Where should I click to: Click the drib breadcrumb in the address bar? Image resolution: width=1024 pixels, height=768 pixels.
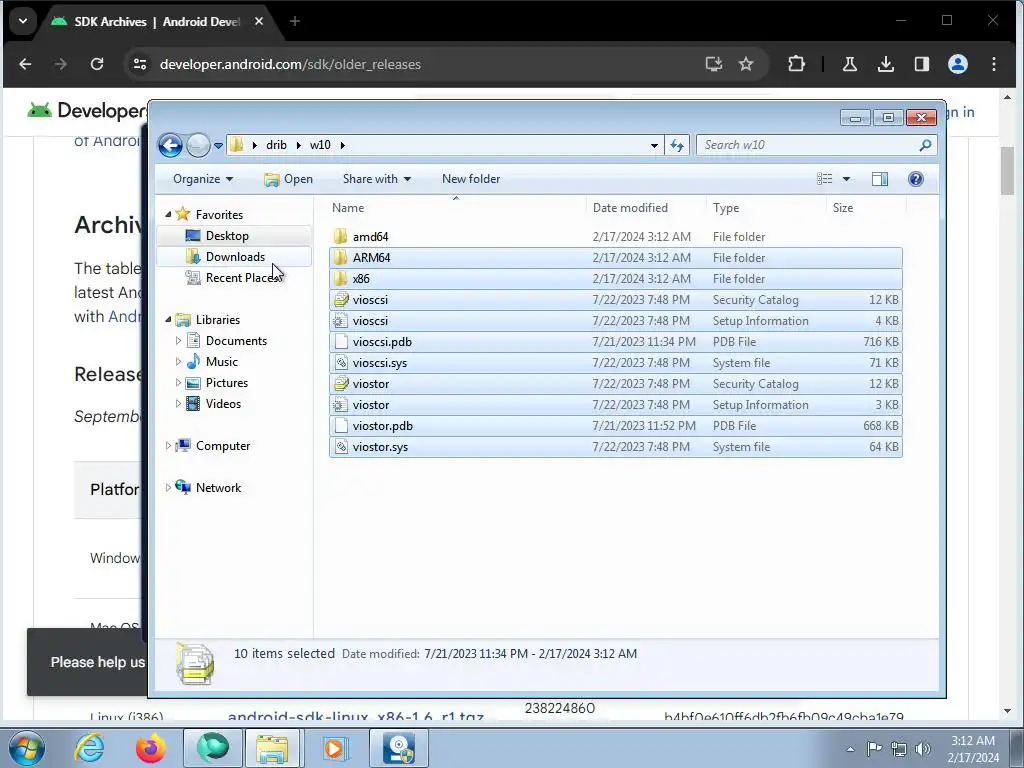click(276, 145)
